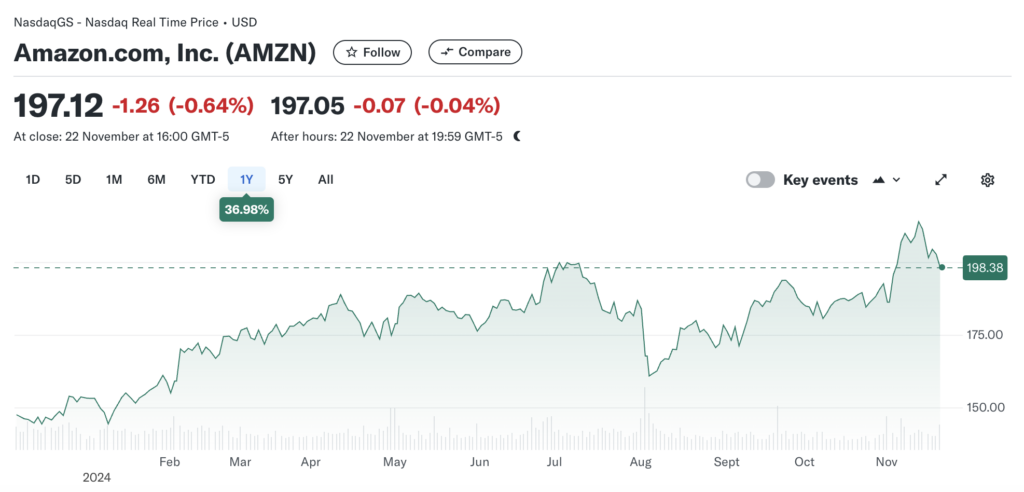Click the chart line endpoint dot

942,267
